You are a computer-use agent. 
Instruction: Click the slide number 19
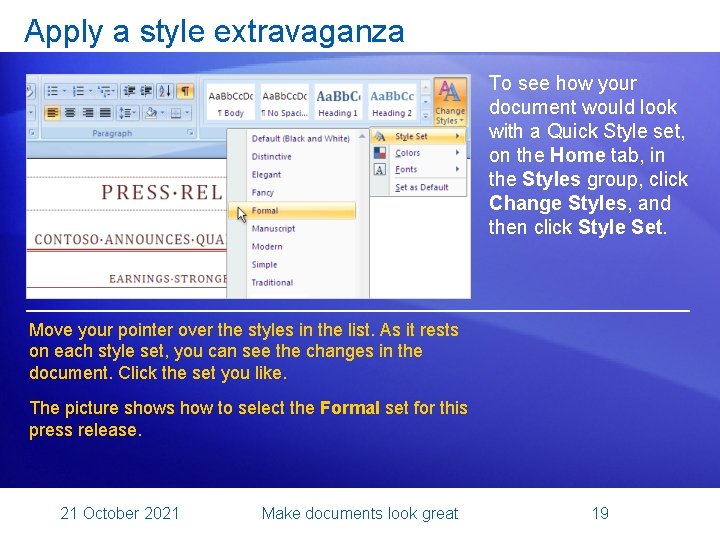pyautogui.click(x=601, y=513)
